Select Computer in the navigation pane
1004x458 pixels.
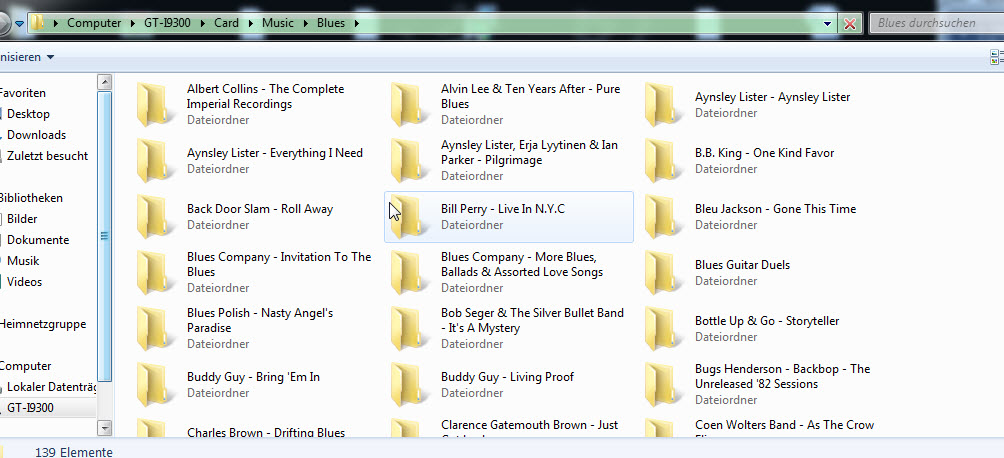coord(25,366)
